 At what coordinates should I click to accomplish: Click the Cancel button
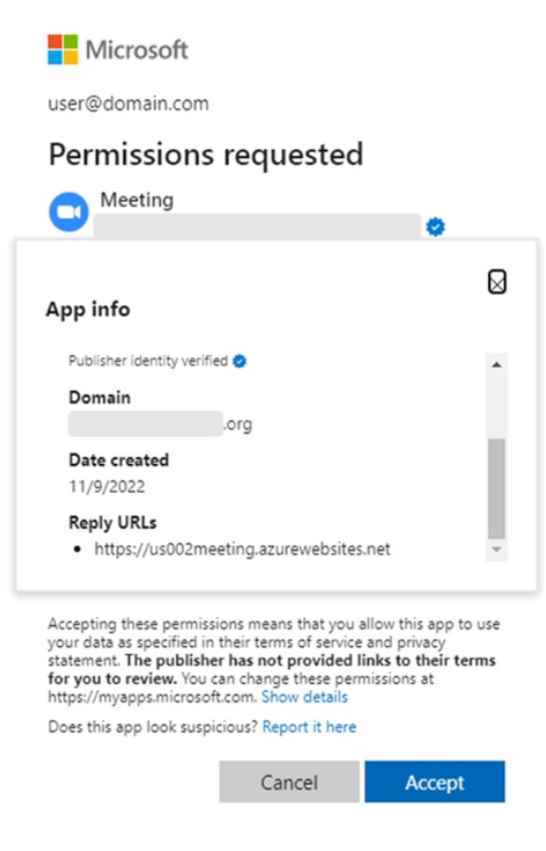coord(289,782)
